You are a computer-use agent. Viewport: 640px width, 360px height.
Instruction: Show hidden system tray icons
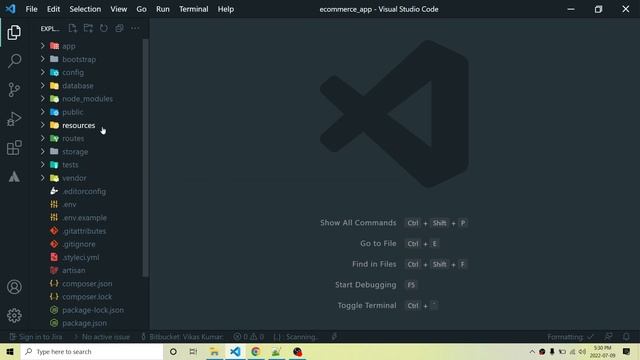(x=532, y=351)
